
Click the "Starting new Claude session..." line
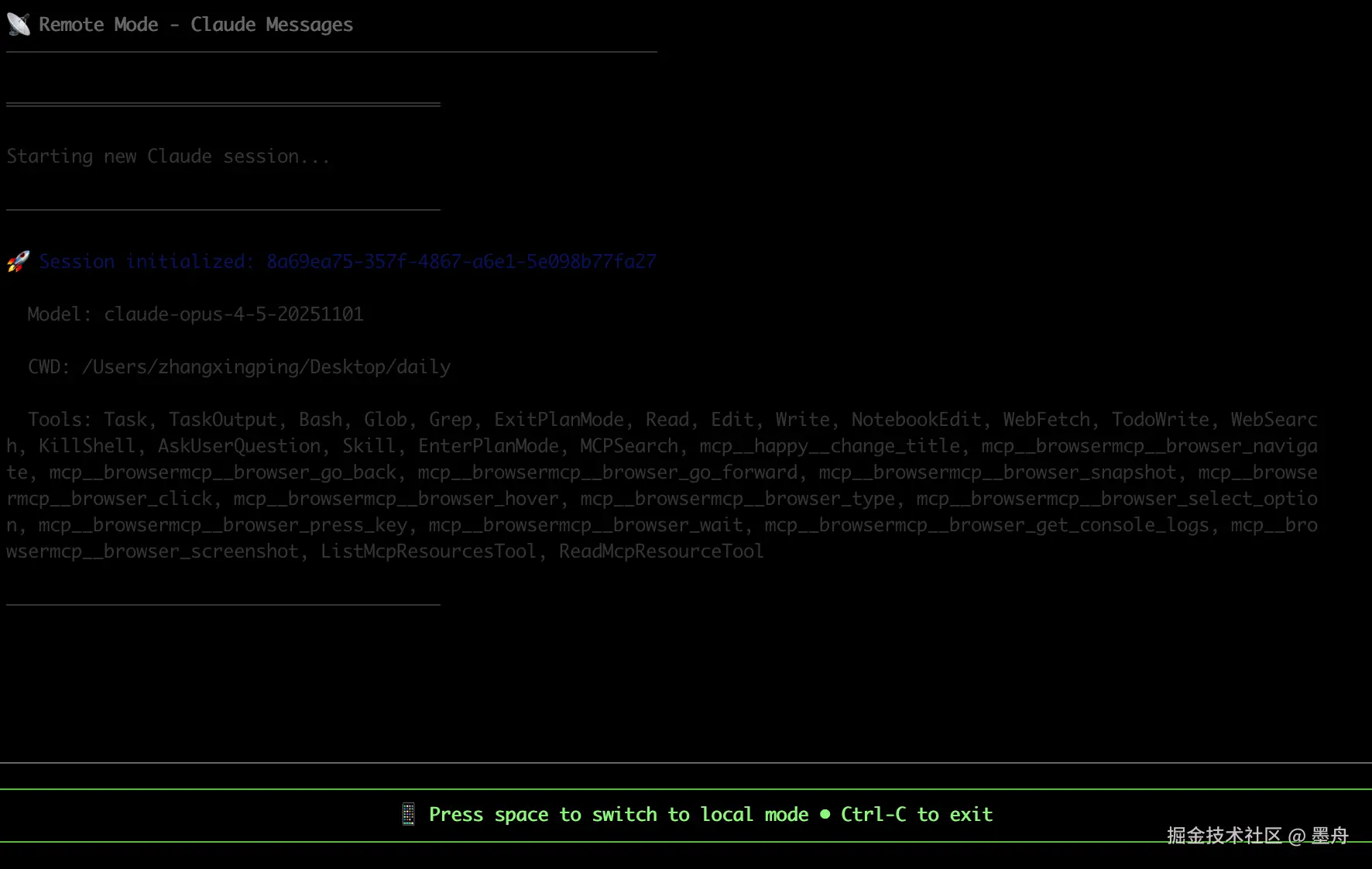click(x=168, y=156)
